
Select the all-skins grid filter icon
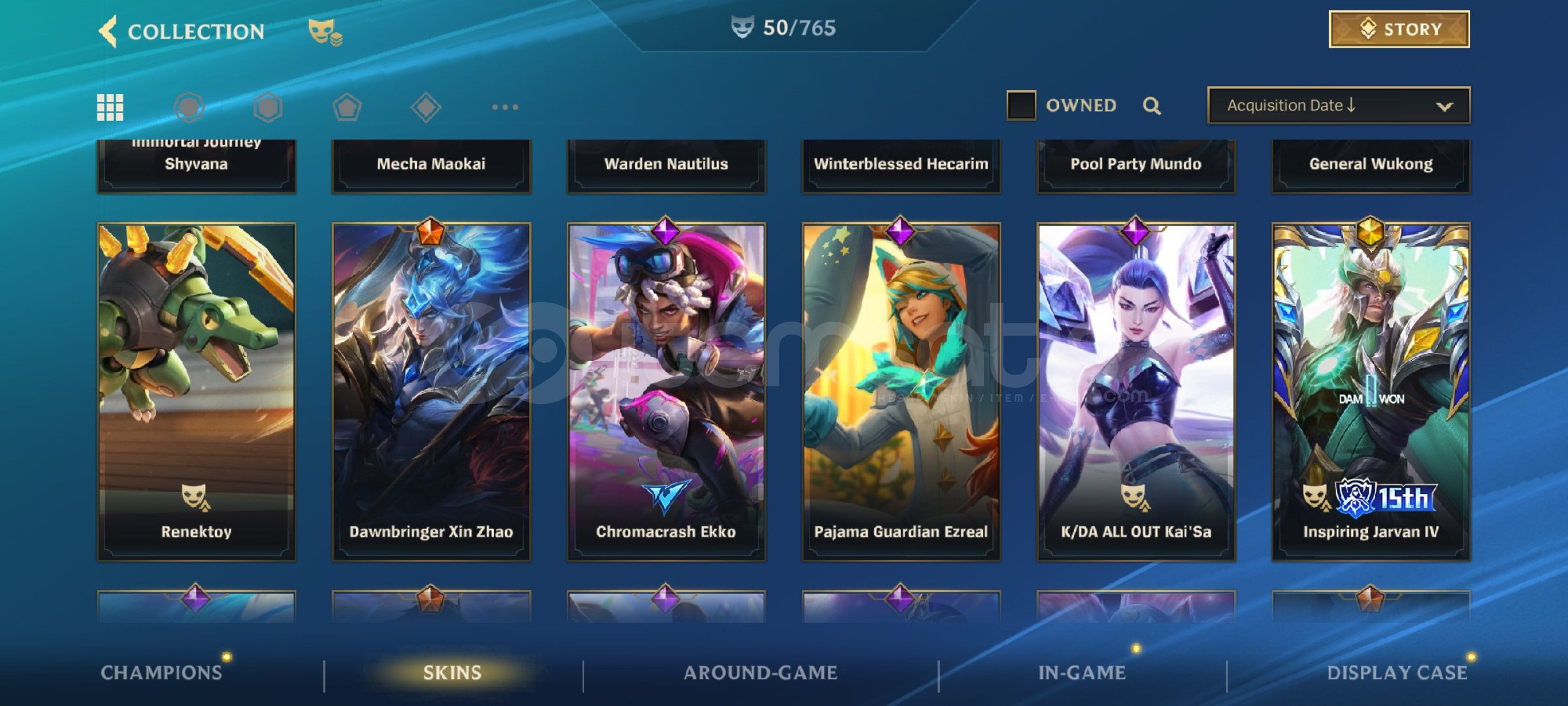coord(110,107)
